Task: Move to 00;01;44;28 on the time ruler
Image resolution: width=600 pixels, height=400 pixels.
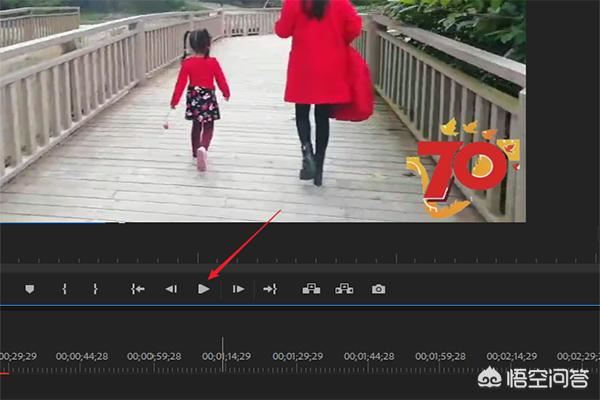Action: pyautogui.click(x=369, y=356)
